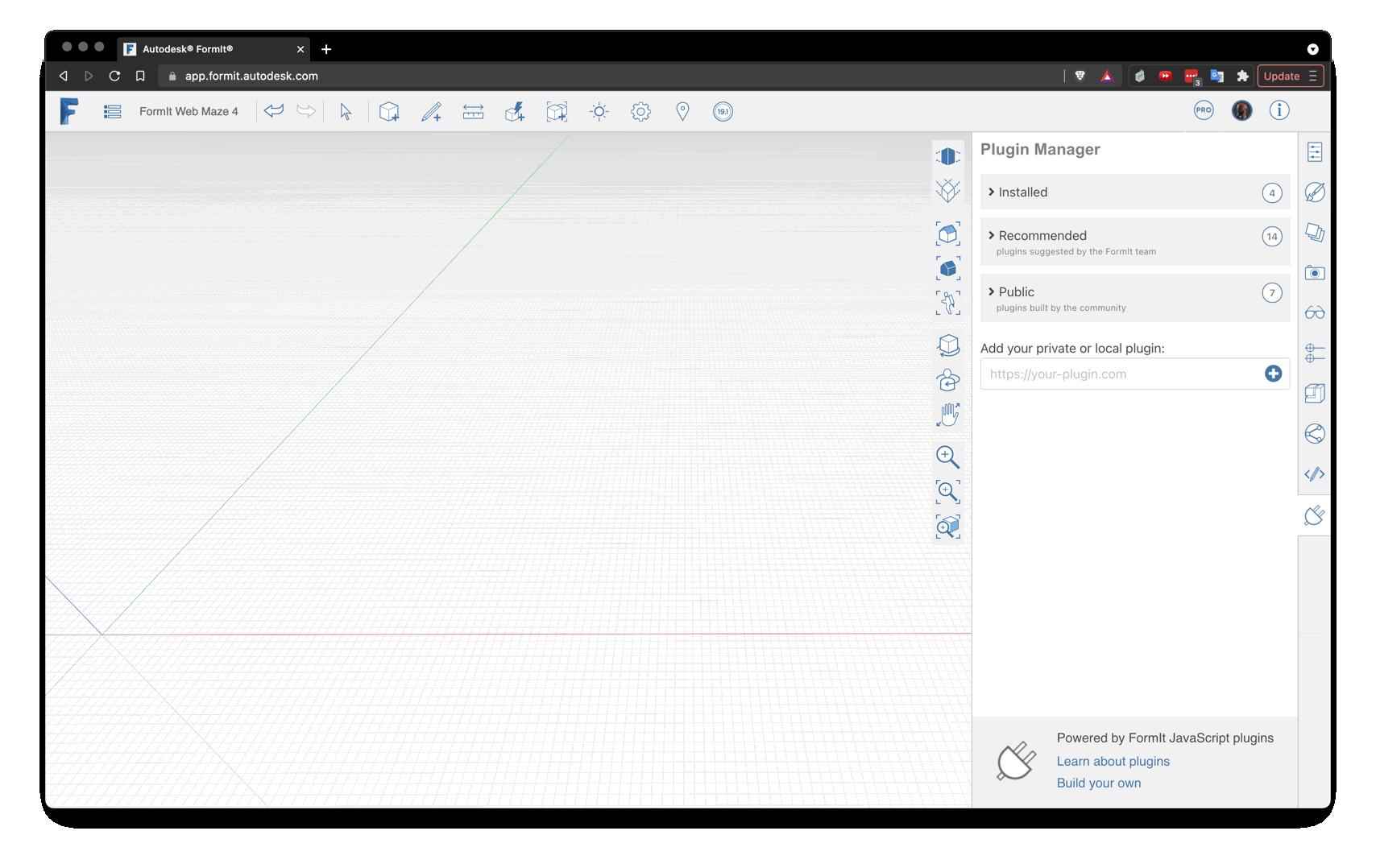Click the Zoom tool magnifier icon
This screenshot has width=1376, height=868.
pyautogui.click(x=947, y=457)
